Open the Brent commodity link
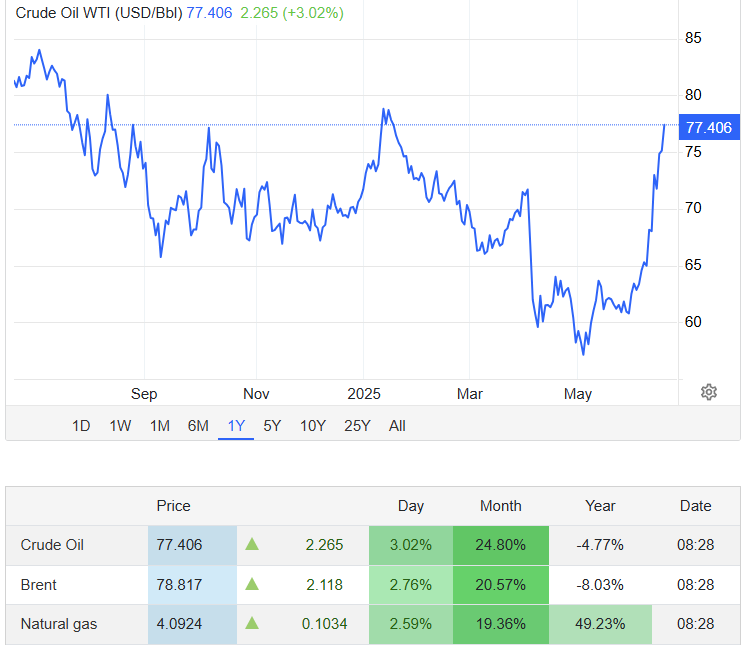 (38, 585)
